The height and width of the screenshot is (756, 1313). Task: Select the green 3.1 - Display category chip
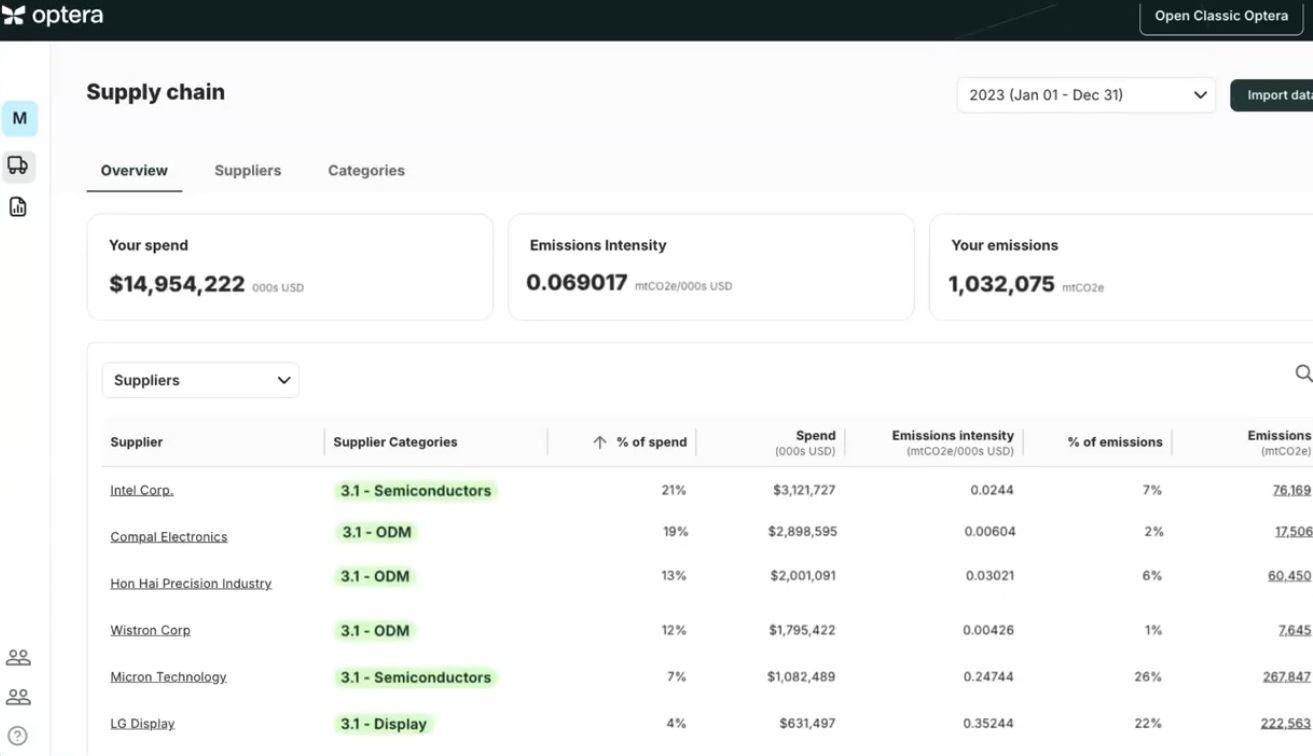tap(383, 723)
